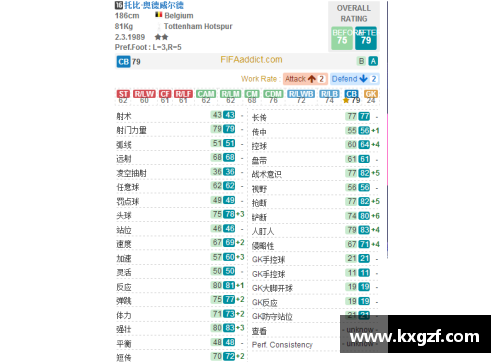The height and width of the screenshot is (362, 500).
Task: Click the 凌空抽射 stat row label
Action: tap(131, 173)
